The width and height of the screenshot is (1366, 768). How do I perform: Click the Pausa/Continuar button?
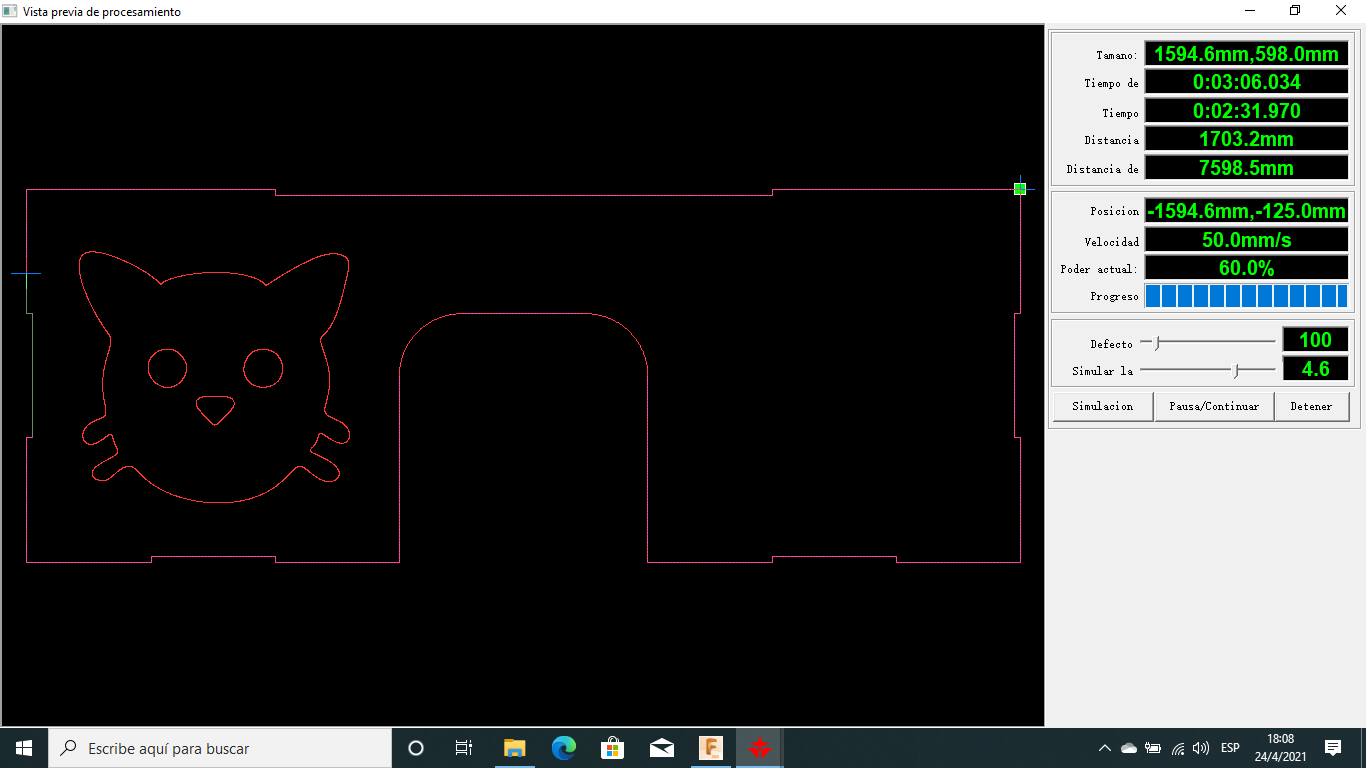point(1214,407)
